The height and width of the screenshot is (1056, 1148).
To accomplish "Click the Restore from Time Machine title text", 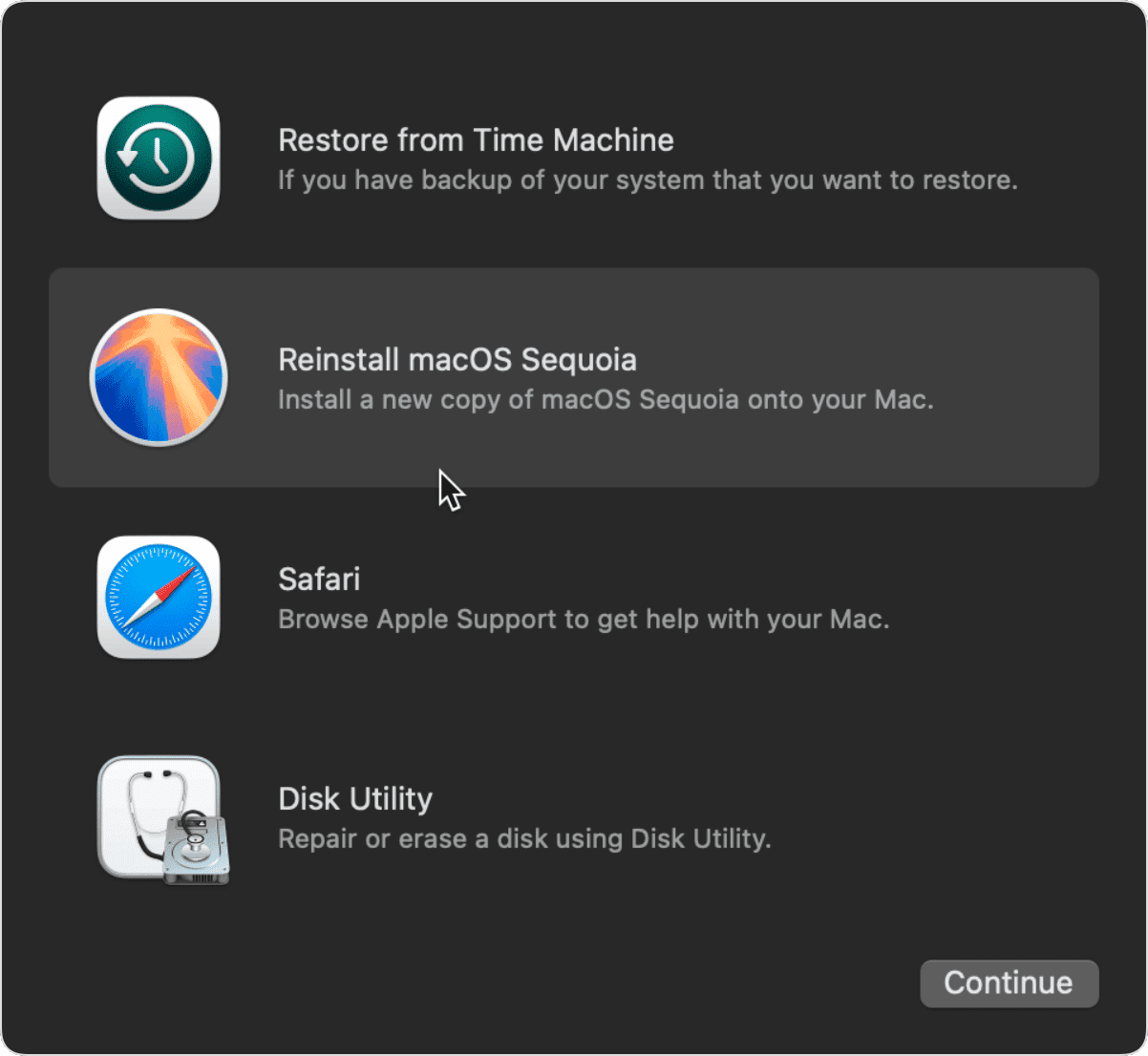I will point(476,139).
